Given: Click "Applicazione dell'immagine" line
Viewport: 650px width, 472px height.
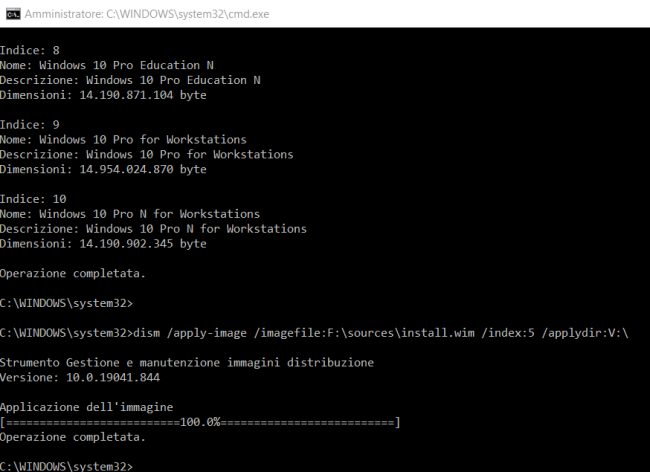Looking at the screenshot, I should [87, 407].
